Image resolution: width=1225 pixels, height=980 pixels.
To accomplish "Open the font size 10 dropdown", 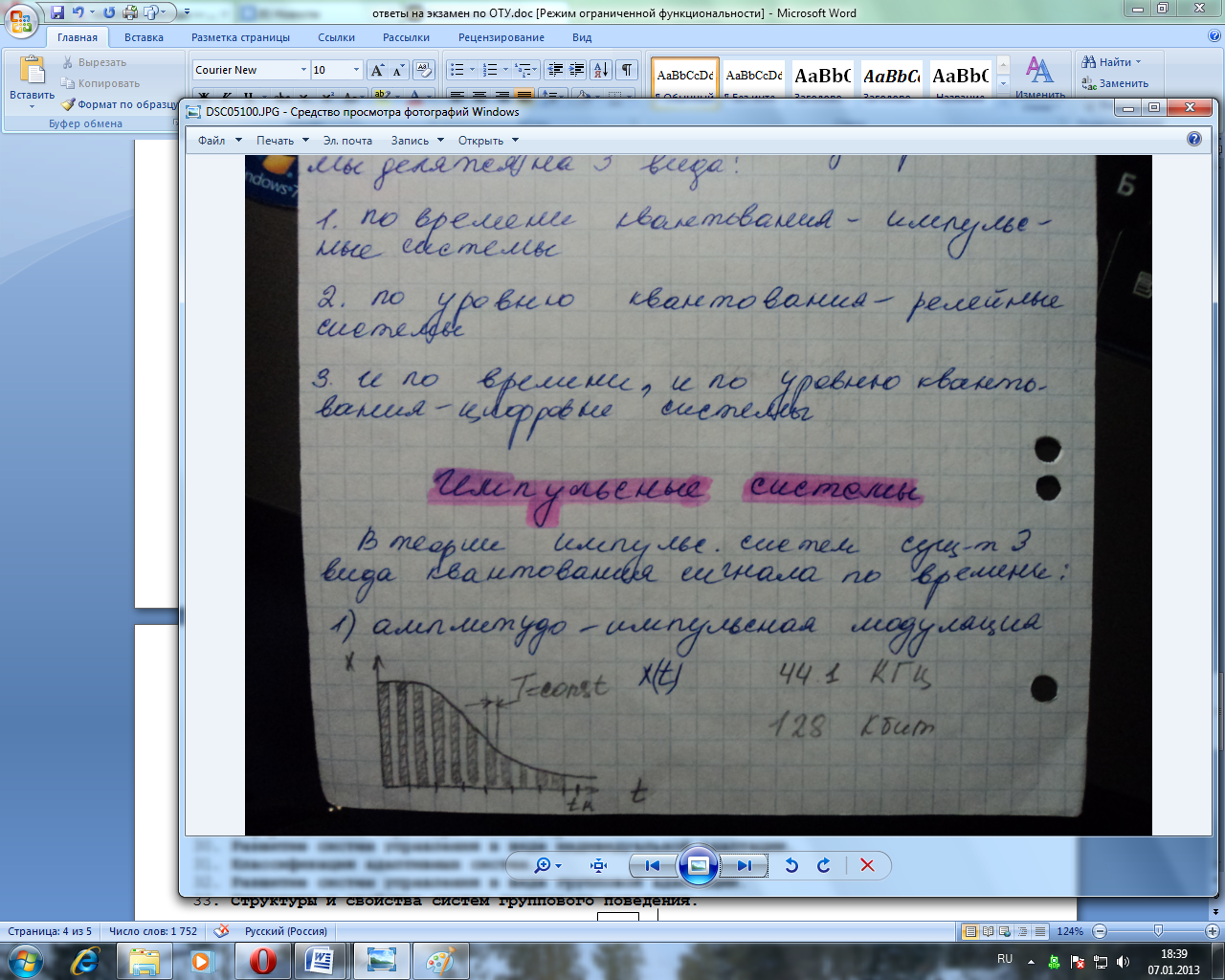I will point(356,70).
